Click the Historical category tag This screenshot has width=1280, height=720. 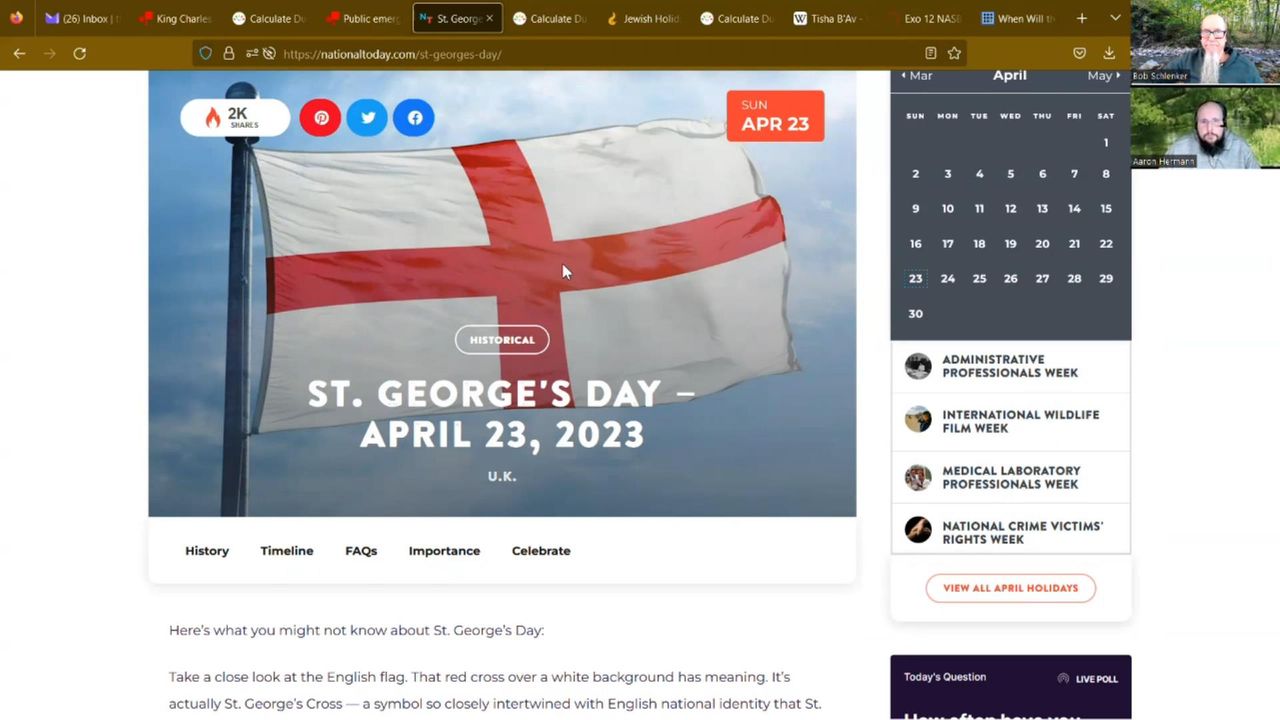pos(502,340)
